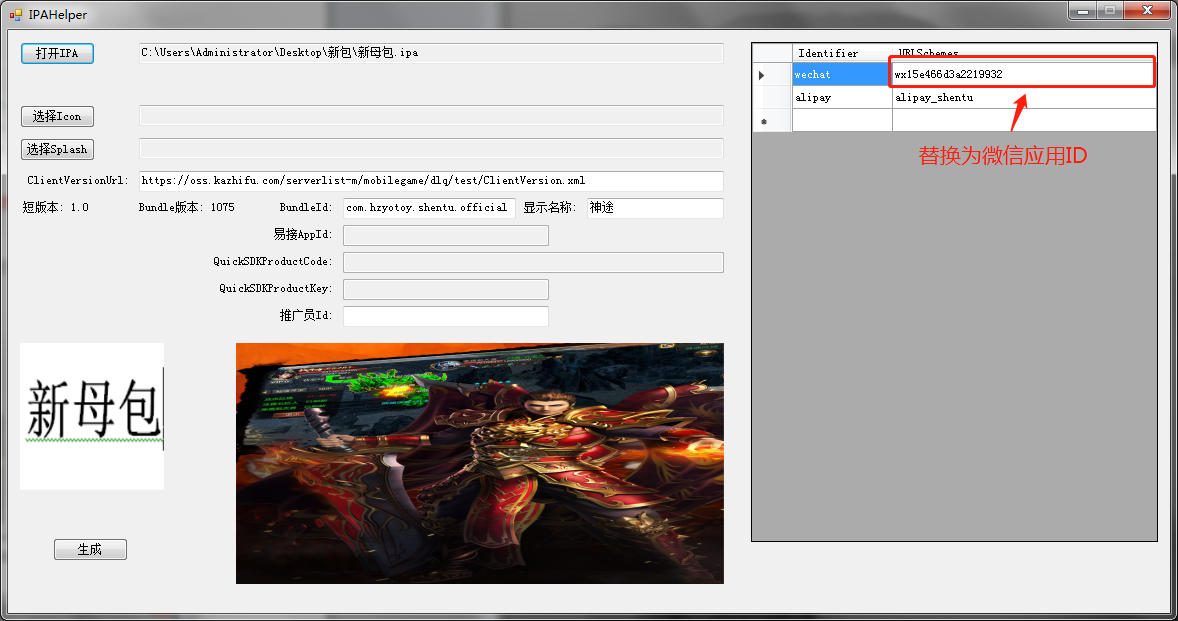Viewport: 1178px width, 621px height.
Task: Click the empty Splash path field
Action: (x=431, y=149)
